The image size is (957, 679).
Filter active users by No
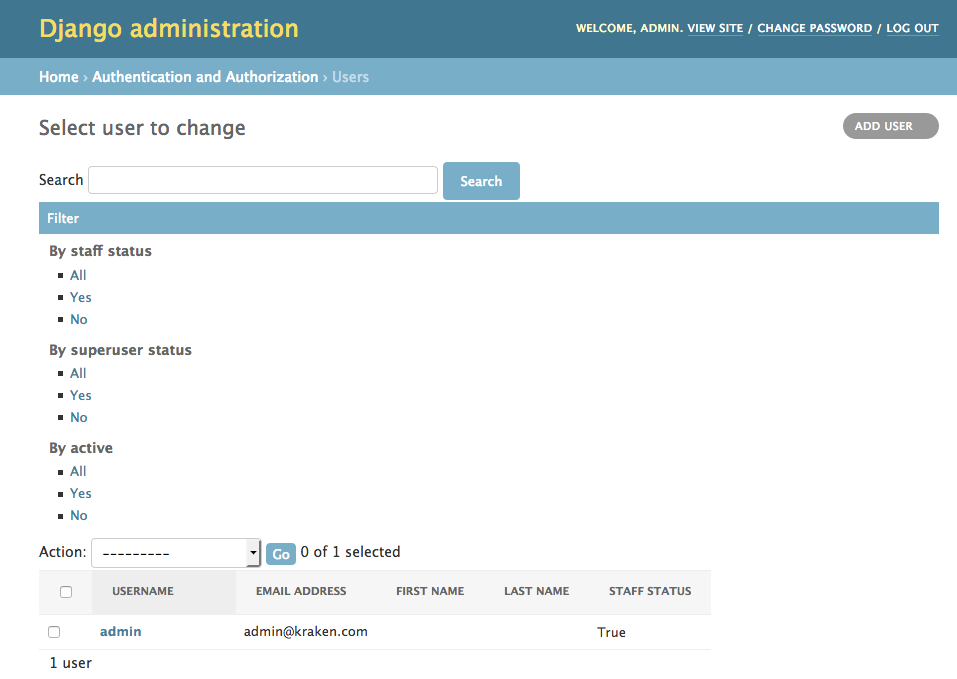79,516
